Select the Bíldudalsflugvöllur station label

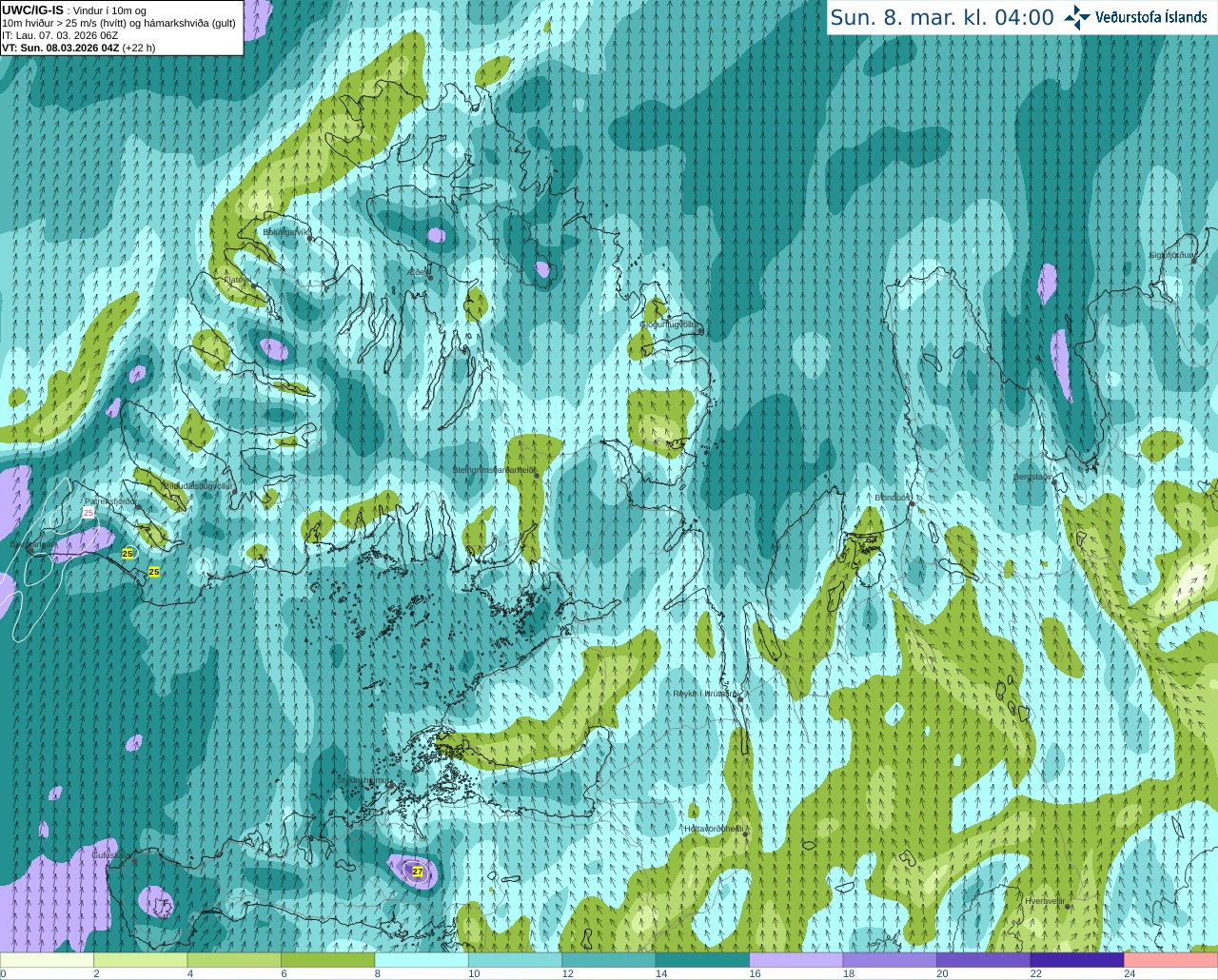(x=196, y=485)
